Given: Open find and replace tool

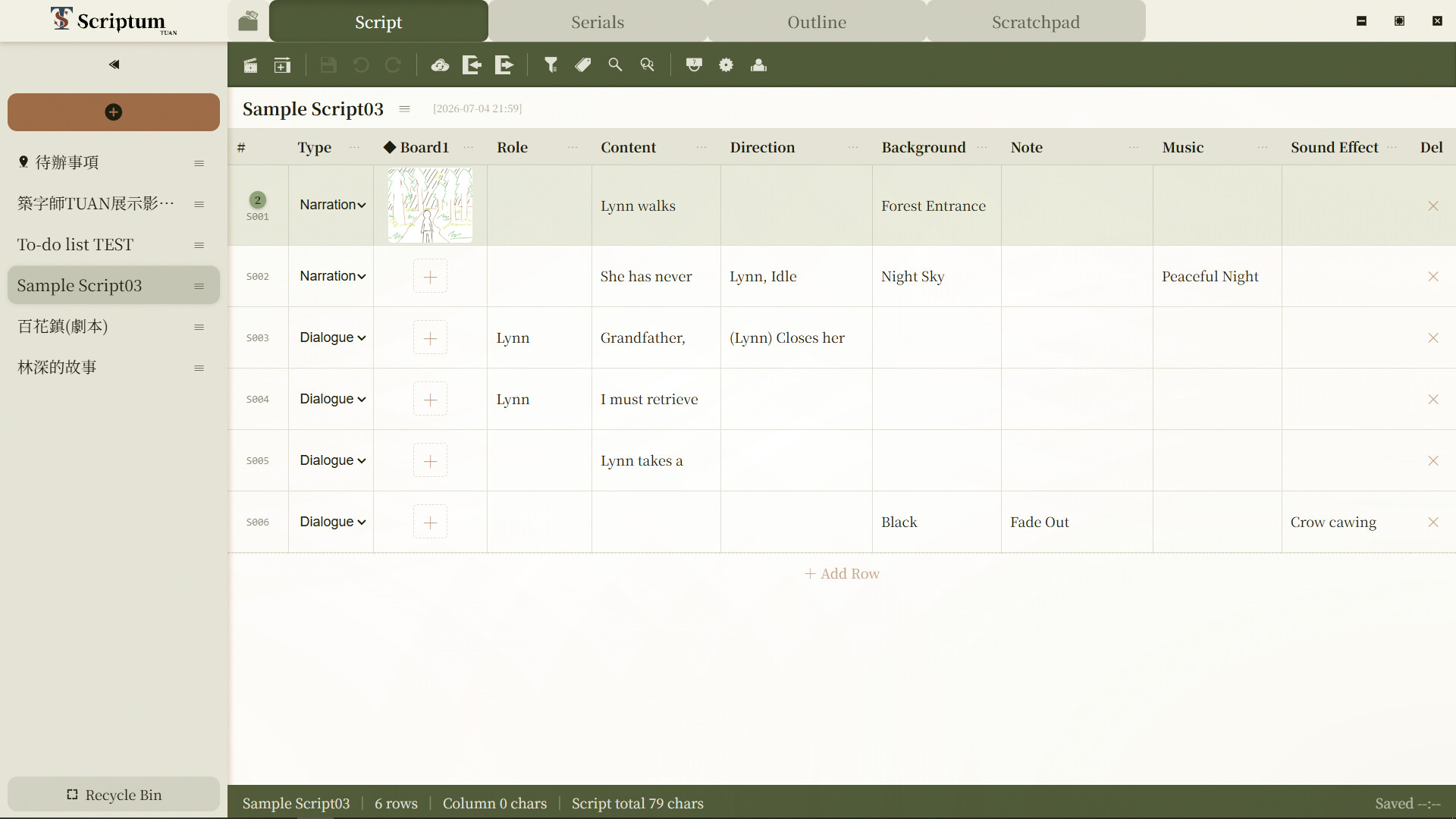Looking at the screenshot, I should point(647,65).
